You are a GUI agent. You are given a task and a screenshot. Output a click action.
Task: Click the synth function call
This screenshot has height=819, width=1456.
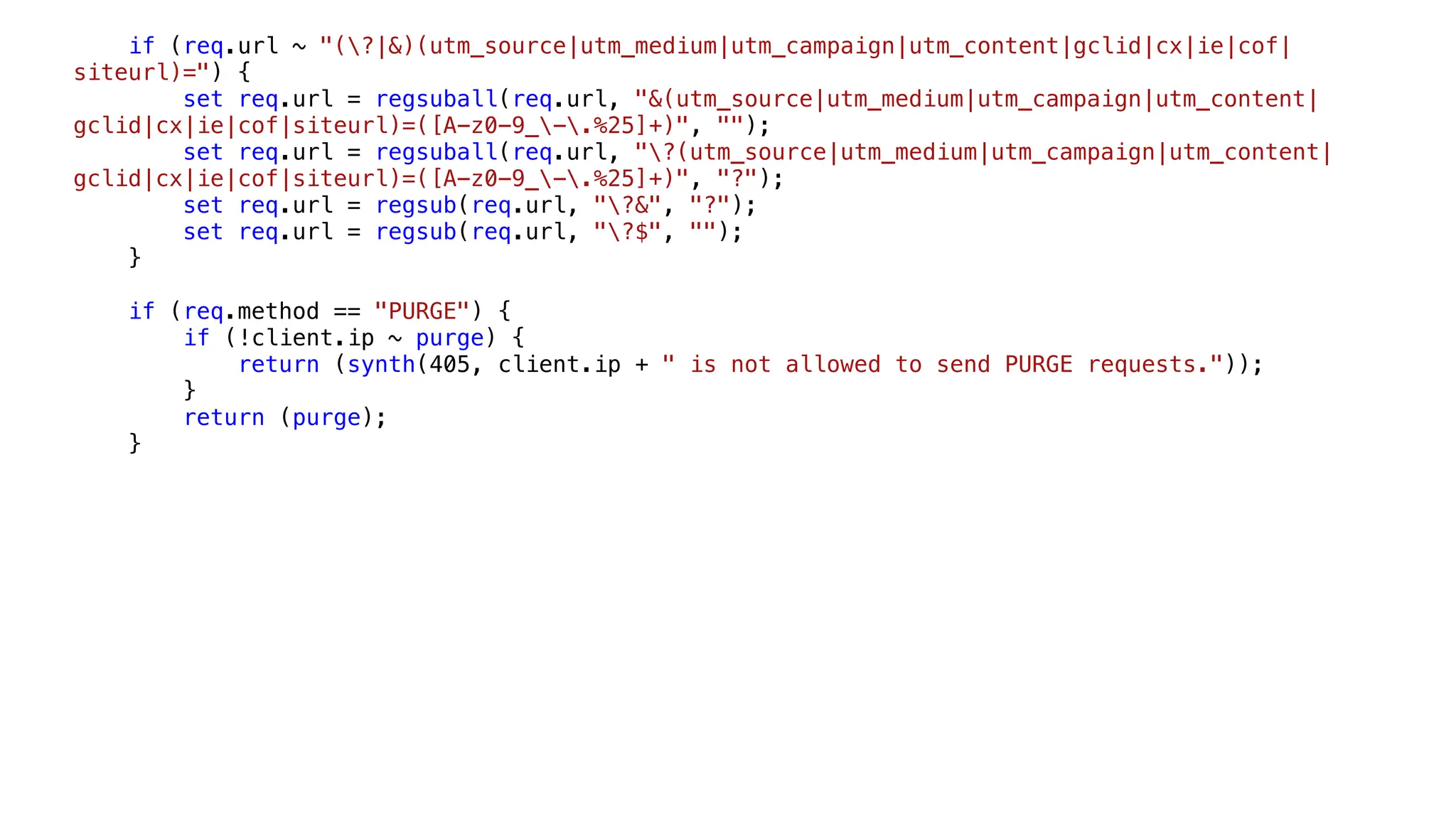381,365
